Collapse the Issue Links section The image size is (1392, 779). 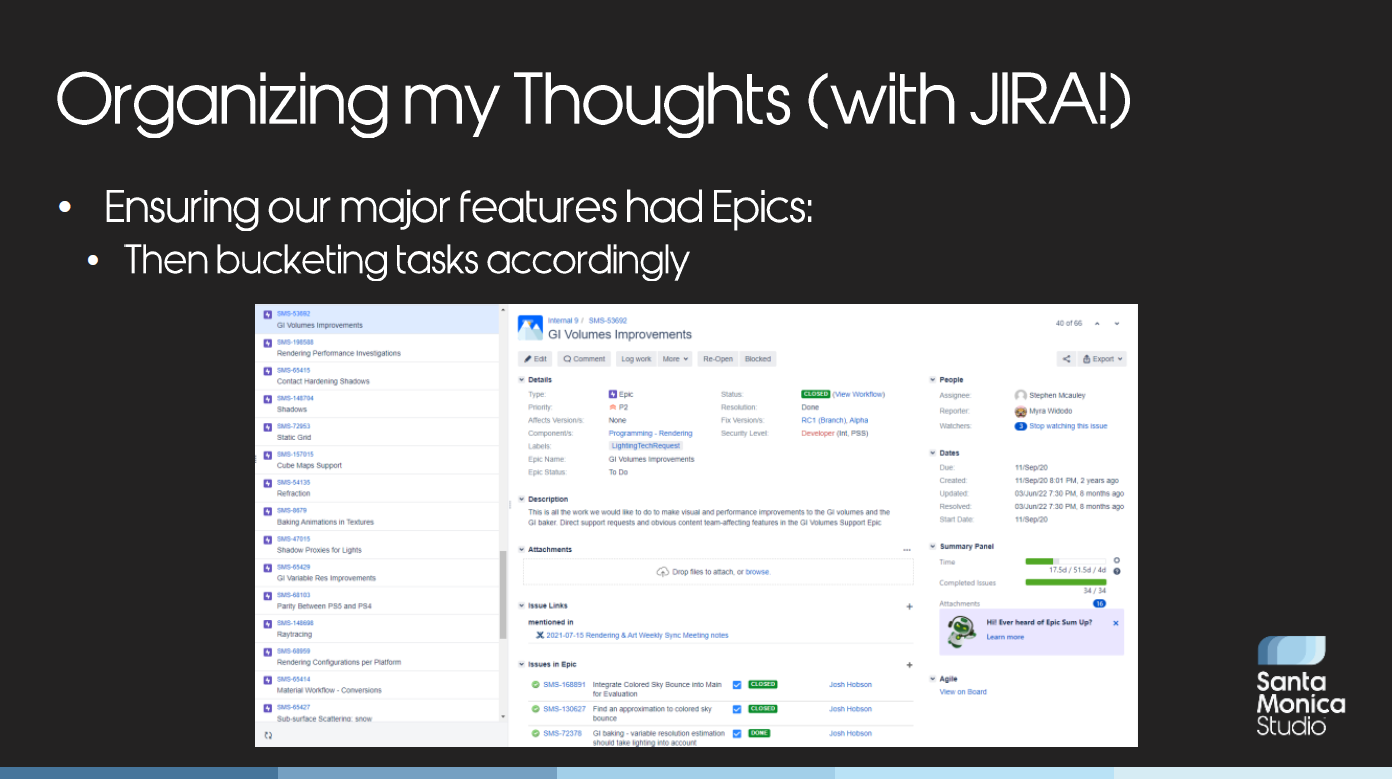[521, 606]
